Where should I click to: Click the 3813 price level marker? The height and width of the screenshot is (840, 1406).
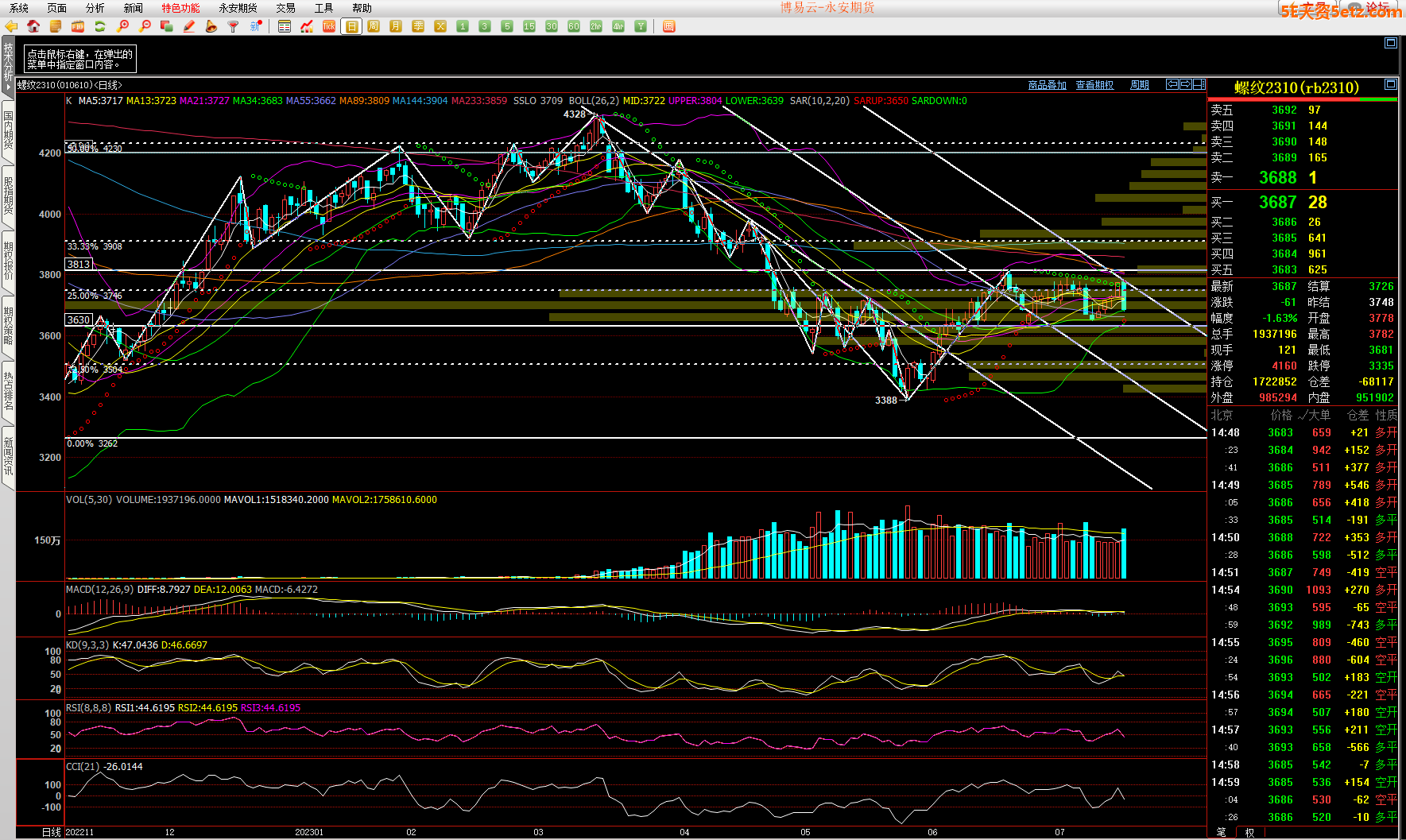tap(79, 264)
